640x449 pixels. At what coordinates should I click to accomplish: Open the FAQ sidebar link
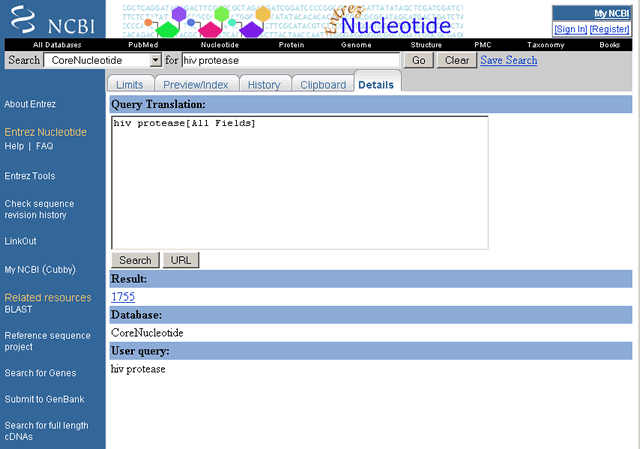click(44, 146)
